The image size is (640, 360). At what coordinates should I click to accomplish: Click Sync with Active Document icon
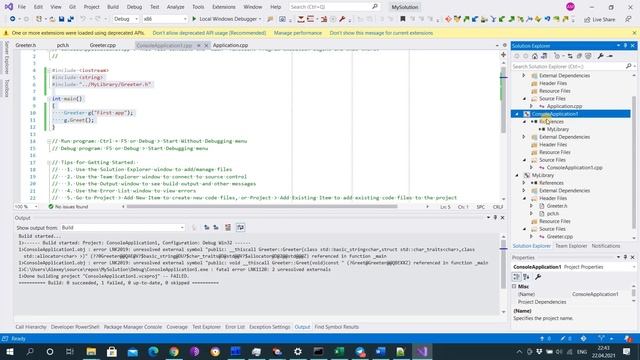pyautogui.click(x=570, y=56)
